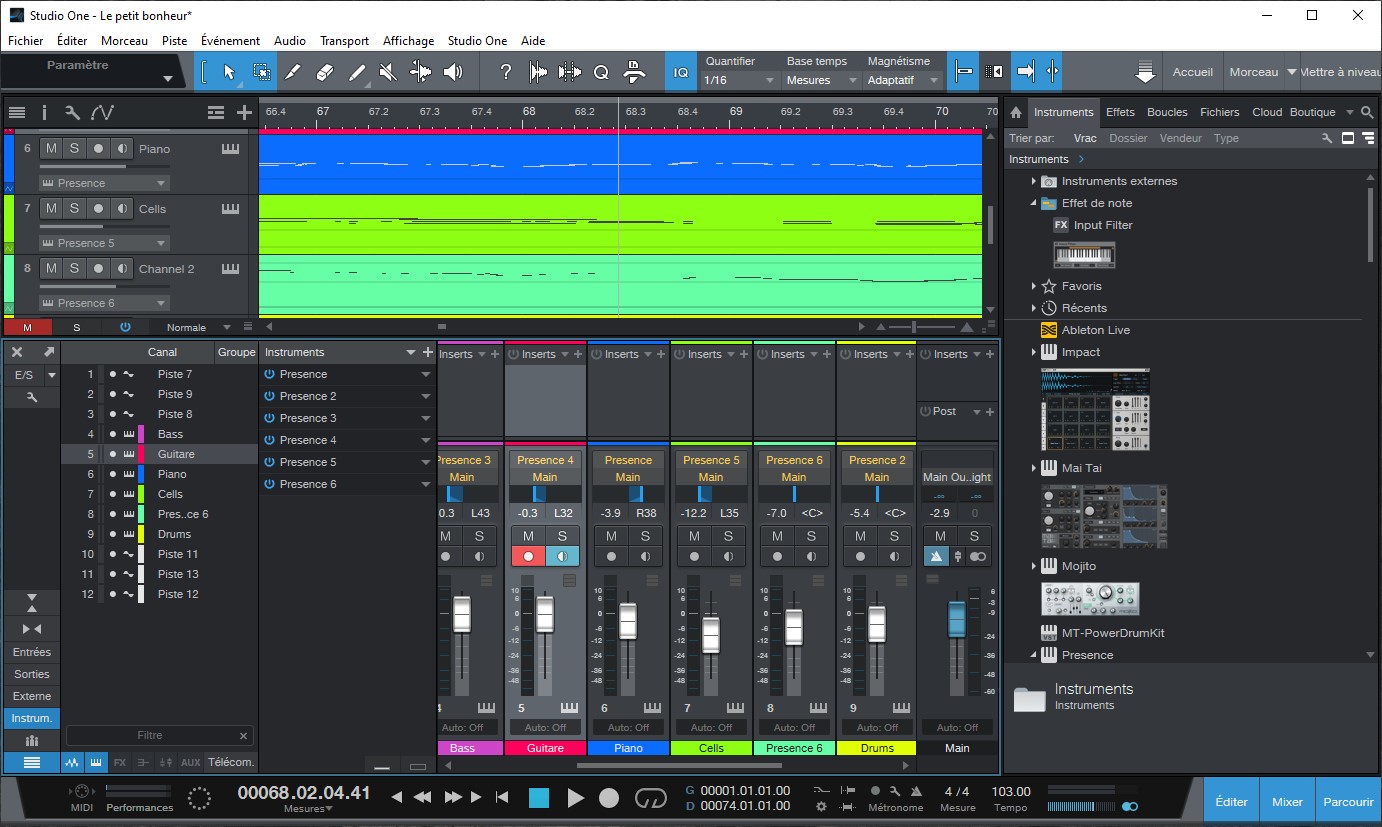1382x827 pixels.
Task: Select the Bend tool
Action: coord(420,72)
